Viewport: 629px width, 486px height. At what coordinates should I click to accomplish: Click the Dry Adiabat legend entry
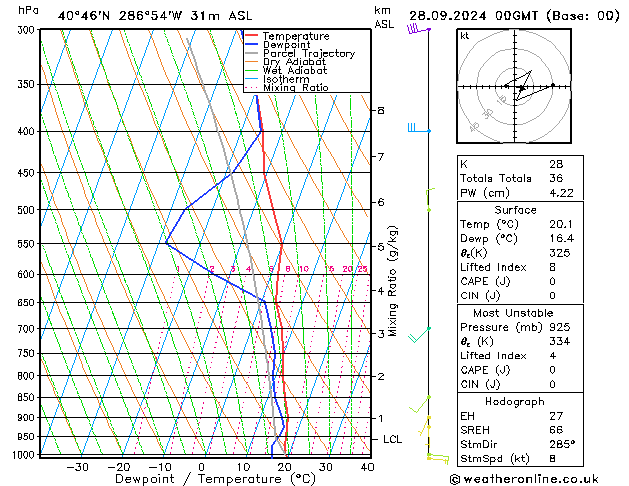point(294,62)
